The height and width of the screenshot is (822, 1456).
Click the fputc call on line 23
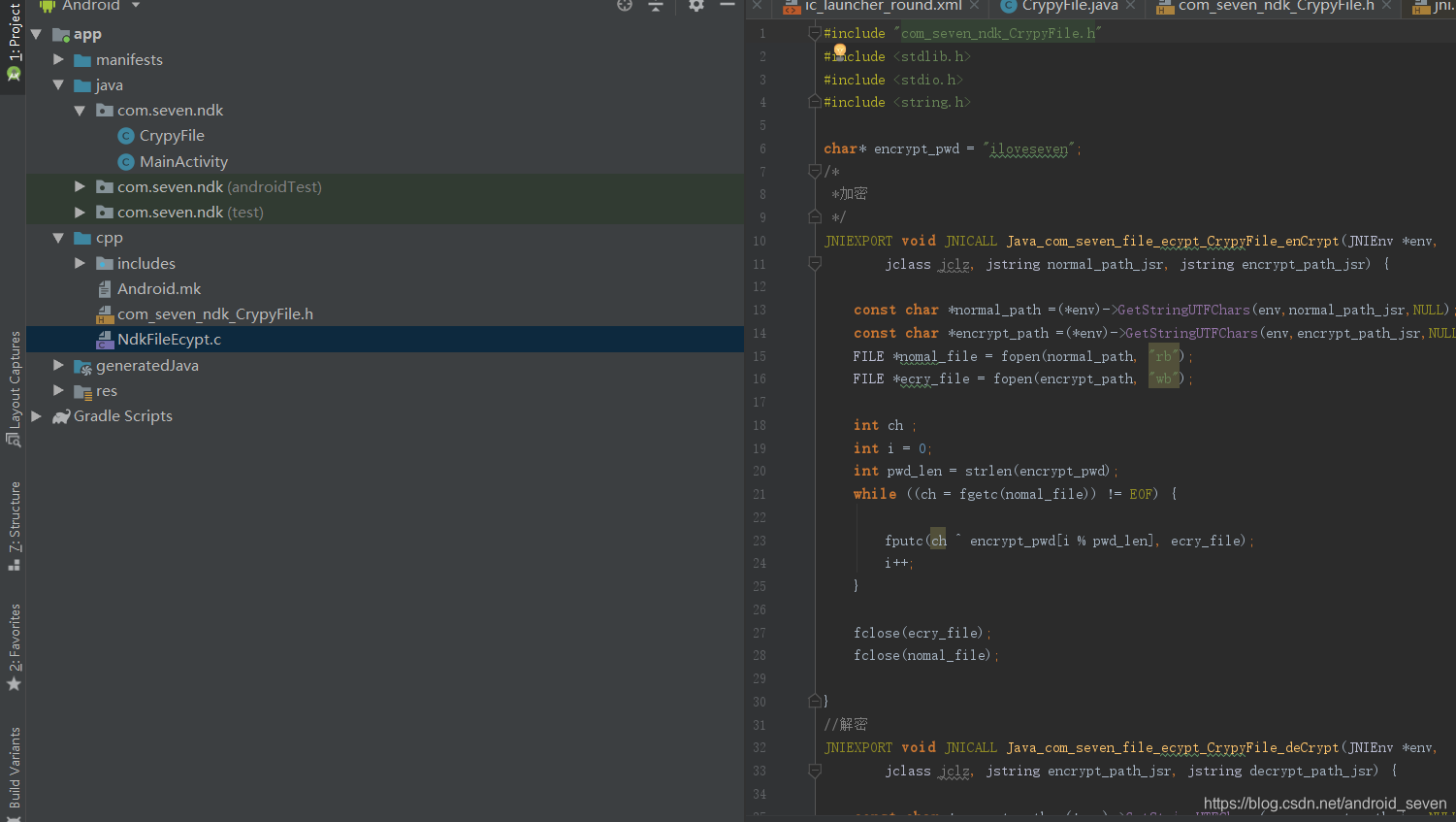point(904,541)
